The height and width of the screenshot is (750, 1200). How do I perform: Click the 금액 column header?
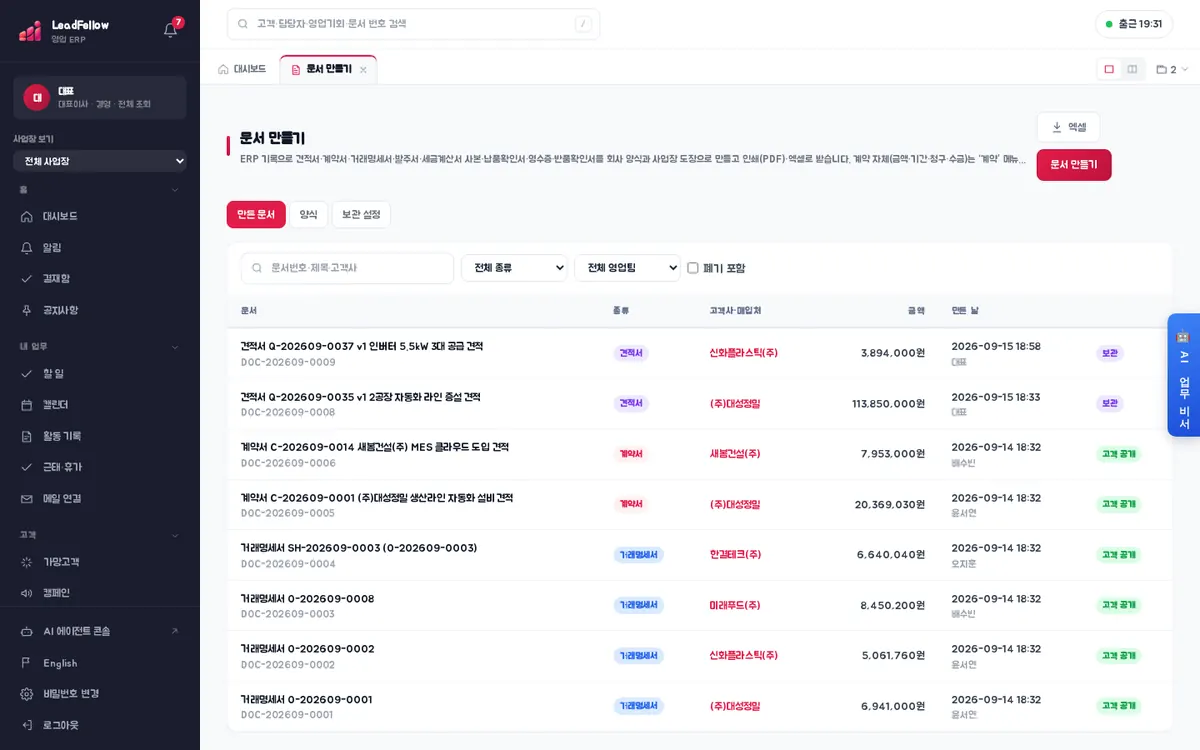[x=916, y=311]
